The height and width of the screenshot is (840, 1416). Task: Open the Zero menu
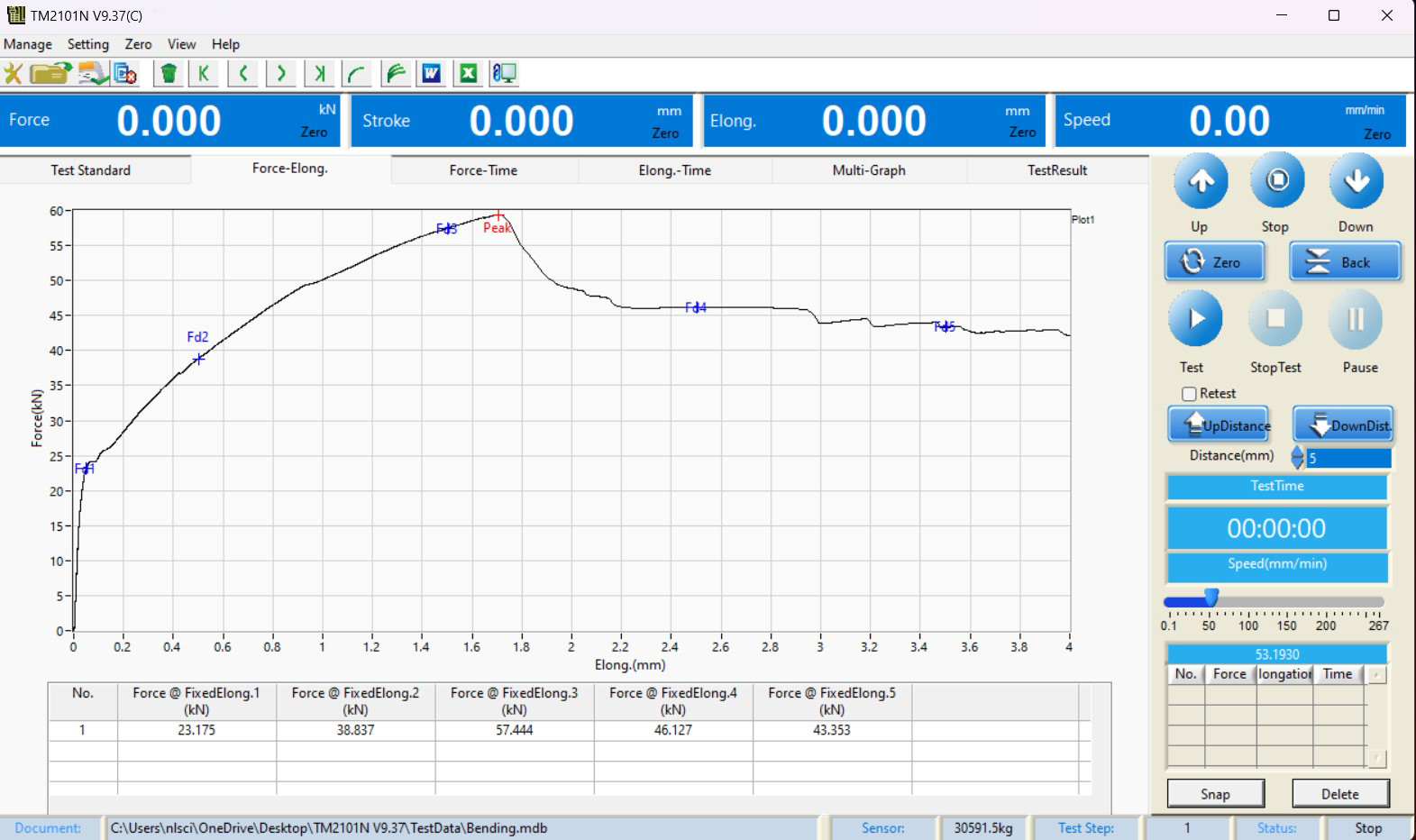[x=138, y=44]
